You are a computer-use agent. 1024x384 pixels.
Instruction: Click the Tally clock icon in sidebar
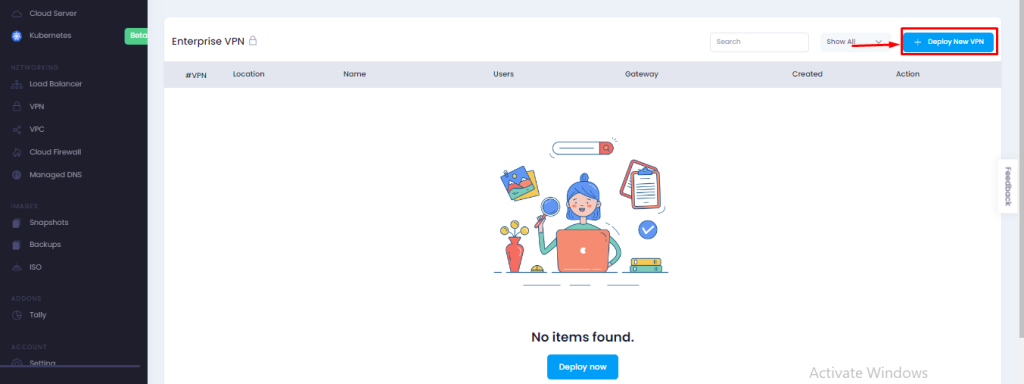pos(17,315)
